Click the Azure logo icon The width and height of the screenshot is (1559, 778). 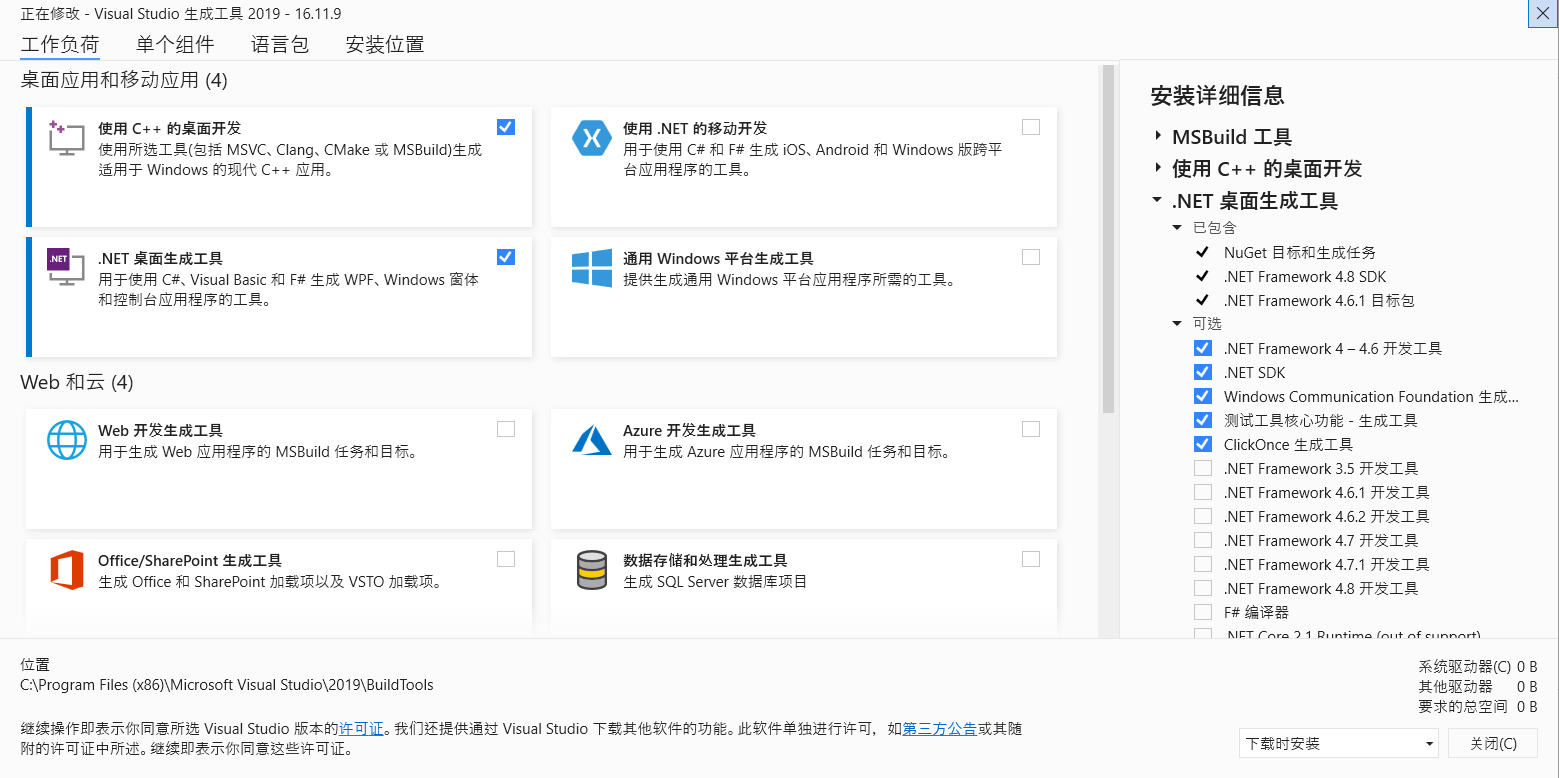(x=591, y=439)
